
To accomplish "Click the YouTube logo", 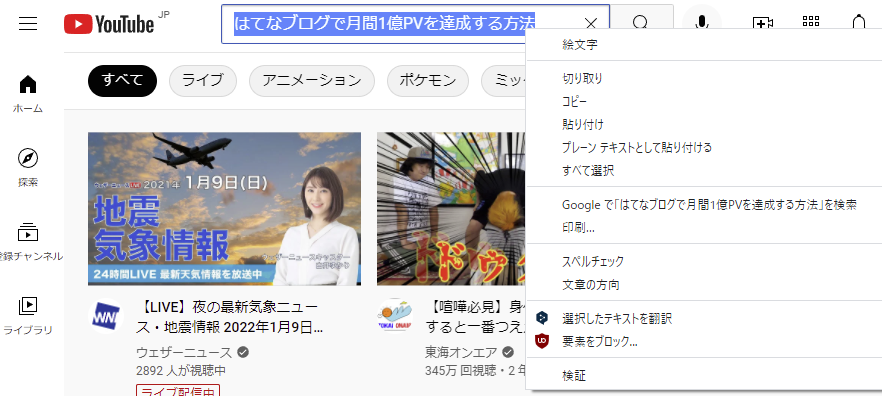I will pyautogui.click(x=109, y=24).
